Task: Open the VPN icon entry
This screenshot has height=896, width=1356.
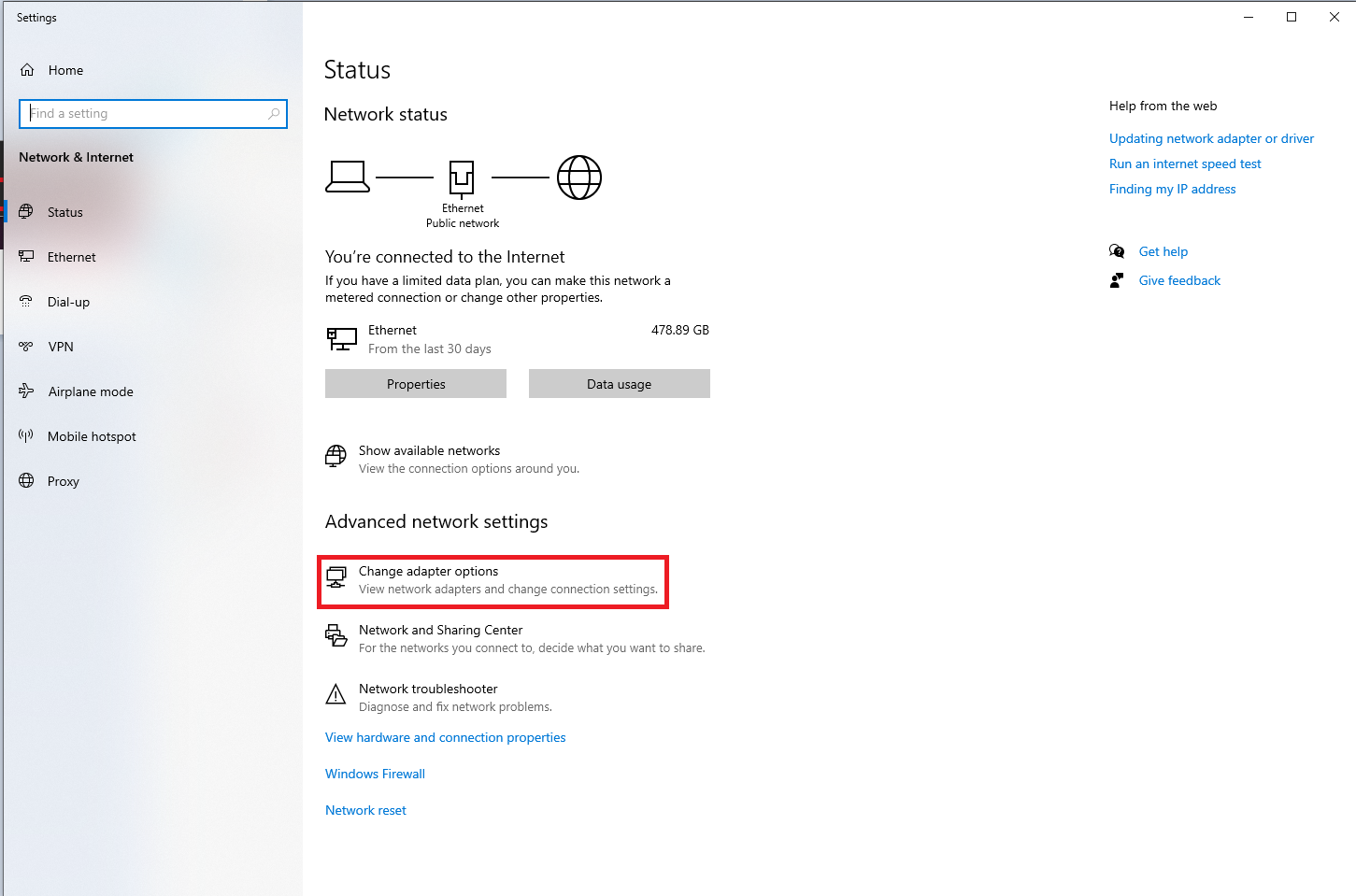Action: (x=26, y=347)
